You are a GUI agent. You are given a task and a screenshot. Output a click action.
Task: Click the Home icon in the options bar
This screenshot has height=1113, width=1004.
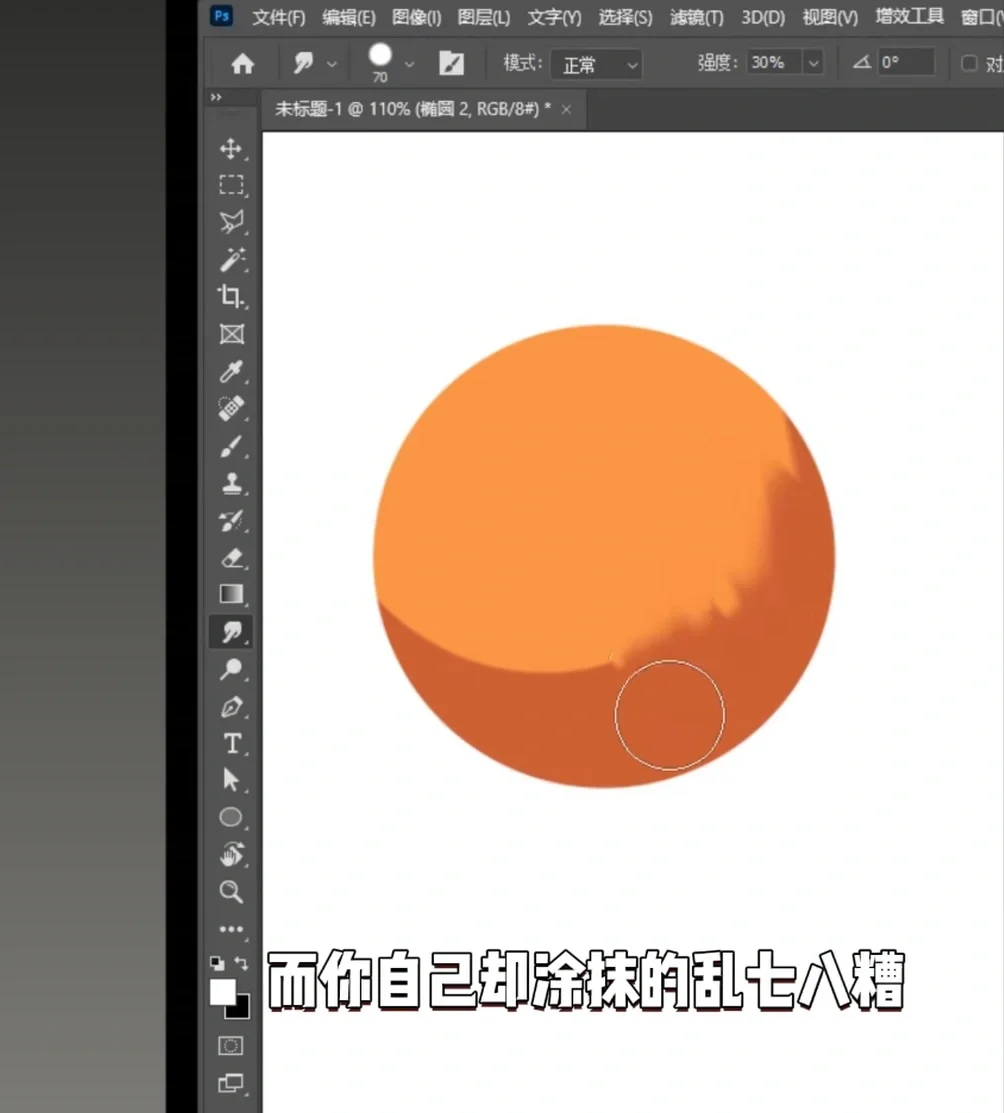point(240,63)
